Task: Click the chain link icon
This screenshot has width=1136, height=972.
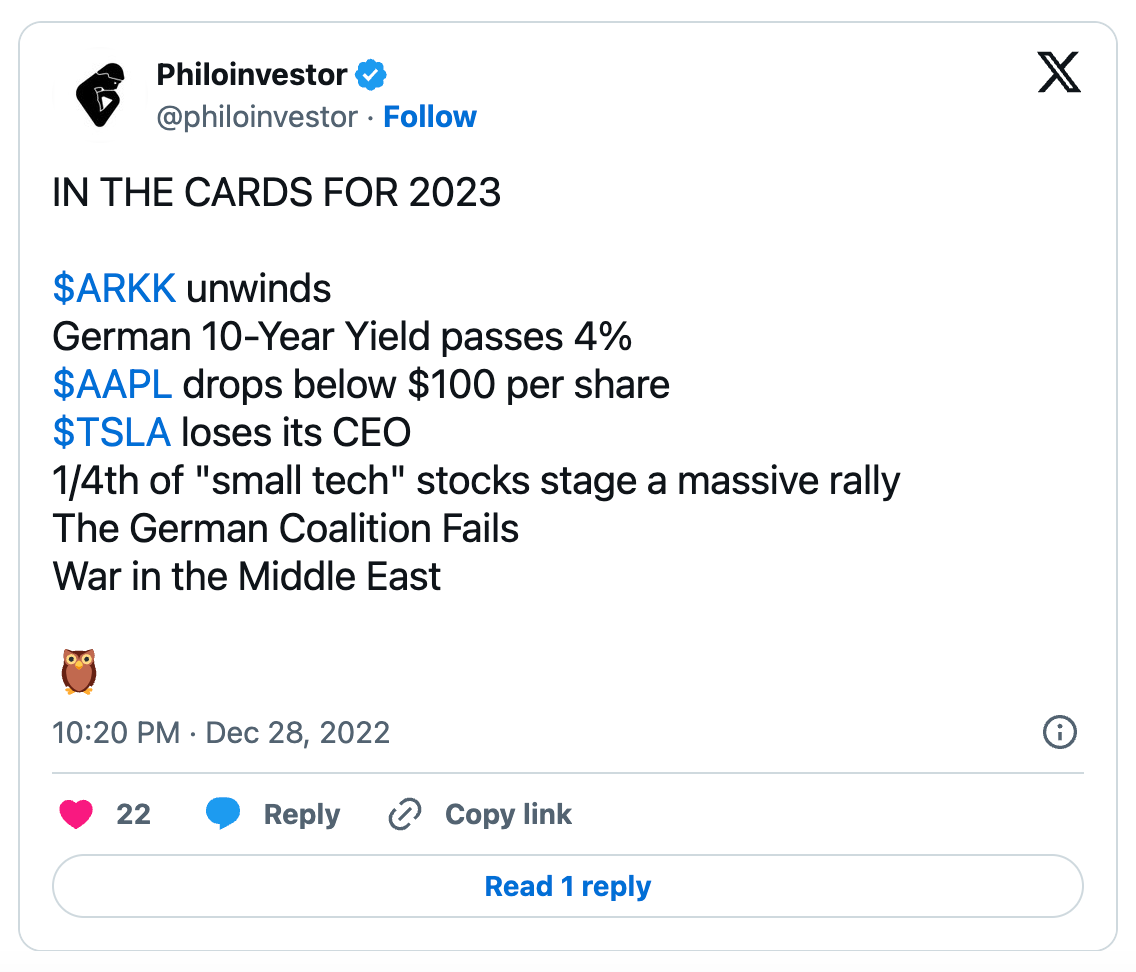Action: [x=404, y=815]
